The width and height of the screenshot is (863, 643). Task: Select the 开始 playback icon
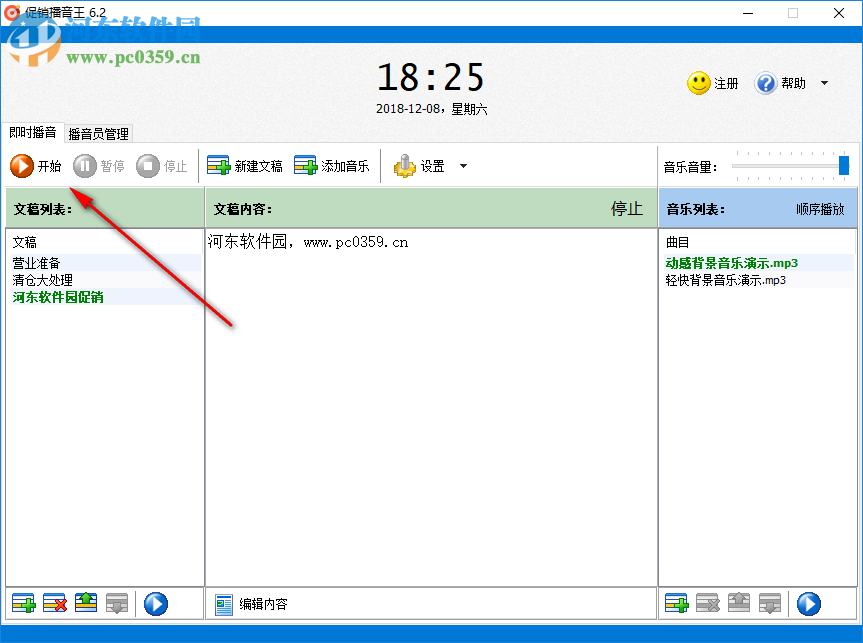point(24,166)
